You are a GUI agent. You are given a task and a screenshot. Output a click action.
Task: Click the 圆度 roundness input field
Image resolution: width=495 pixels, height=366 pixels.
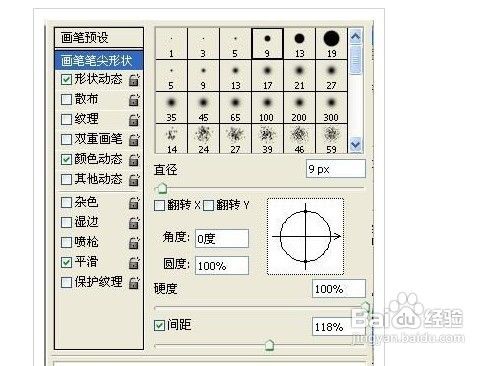(x=222, y=265)
